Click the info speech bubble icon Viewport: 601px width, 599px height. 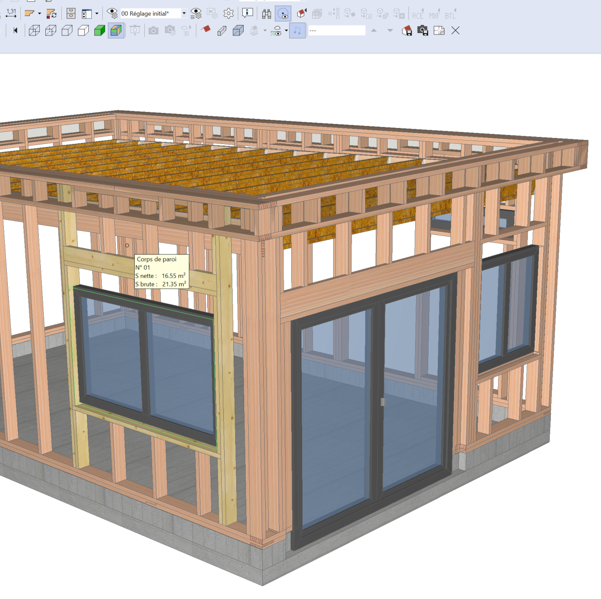tap(248, 14)
